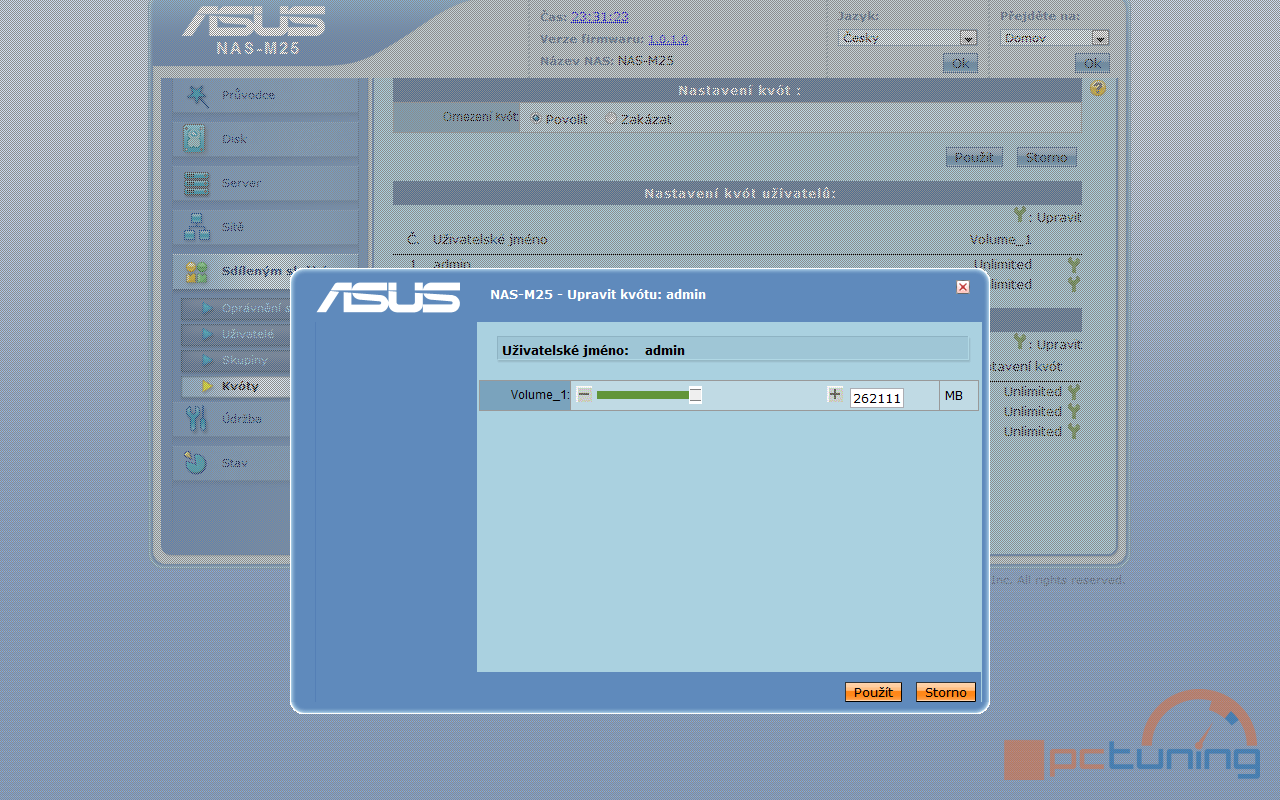Open the help question mark icon

pyautogui.click(x=1097, y=89)
